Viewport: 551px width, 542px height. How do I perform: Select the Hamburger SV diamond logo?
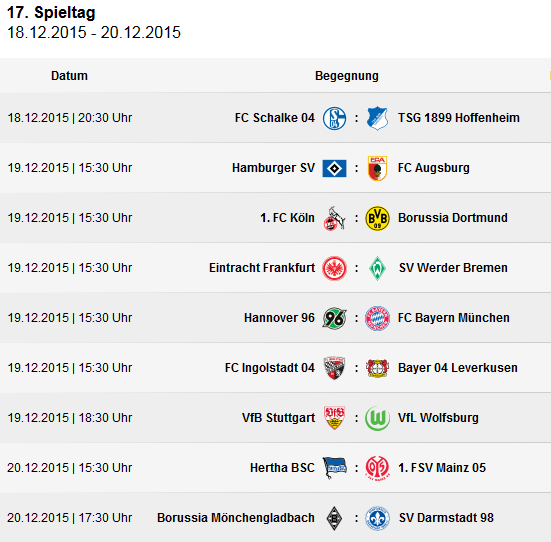334,168
